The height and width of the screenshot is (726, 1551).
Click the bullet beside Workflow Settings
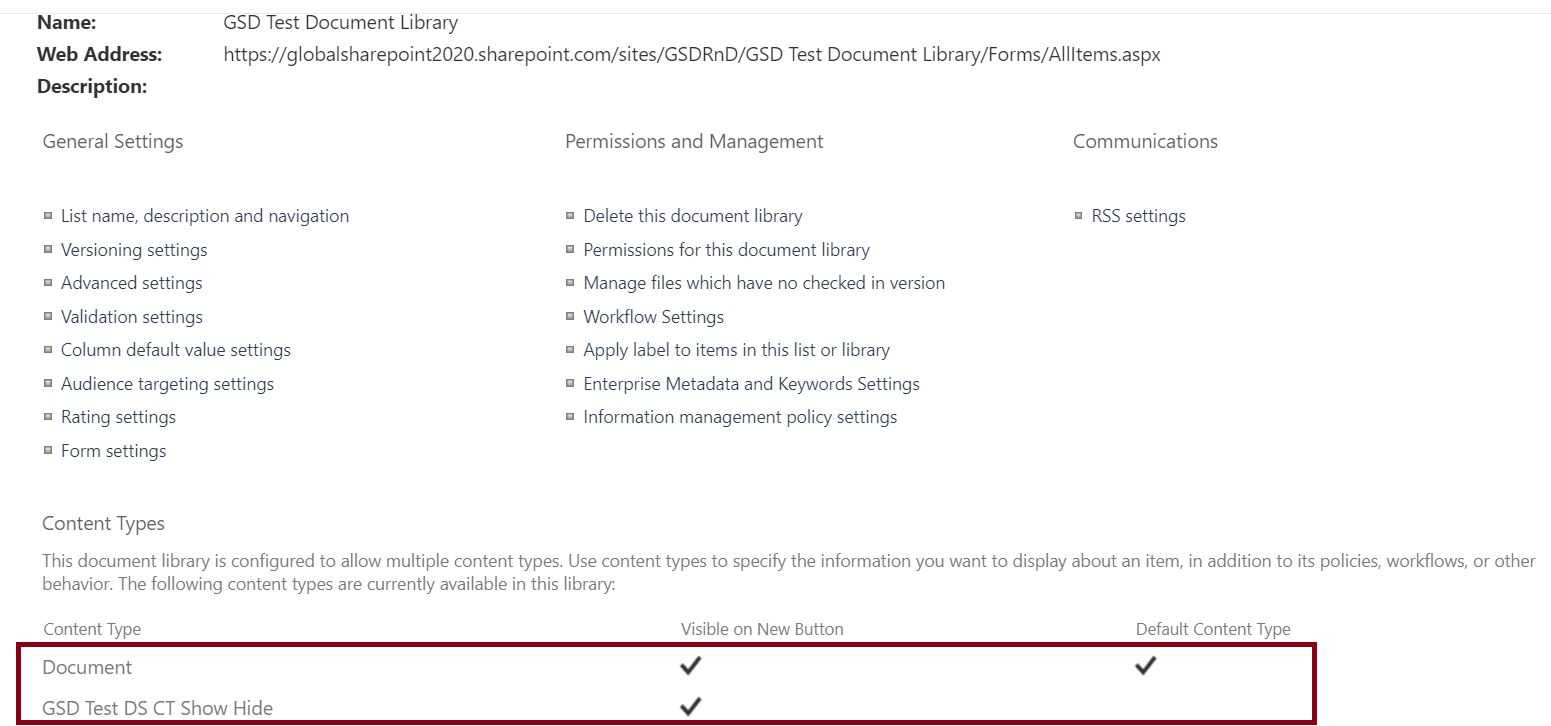click(x=570, y=316)
